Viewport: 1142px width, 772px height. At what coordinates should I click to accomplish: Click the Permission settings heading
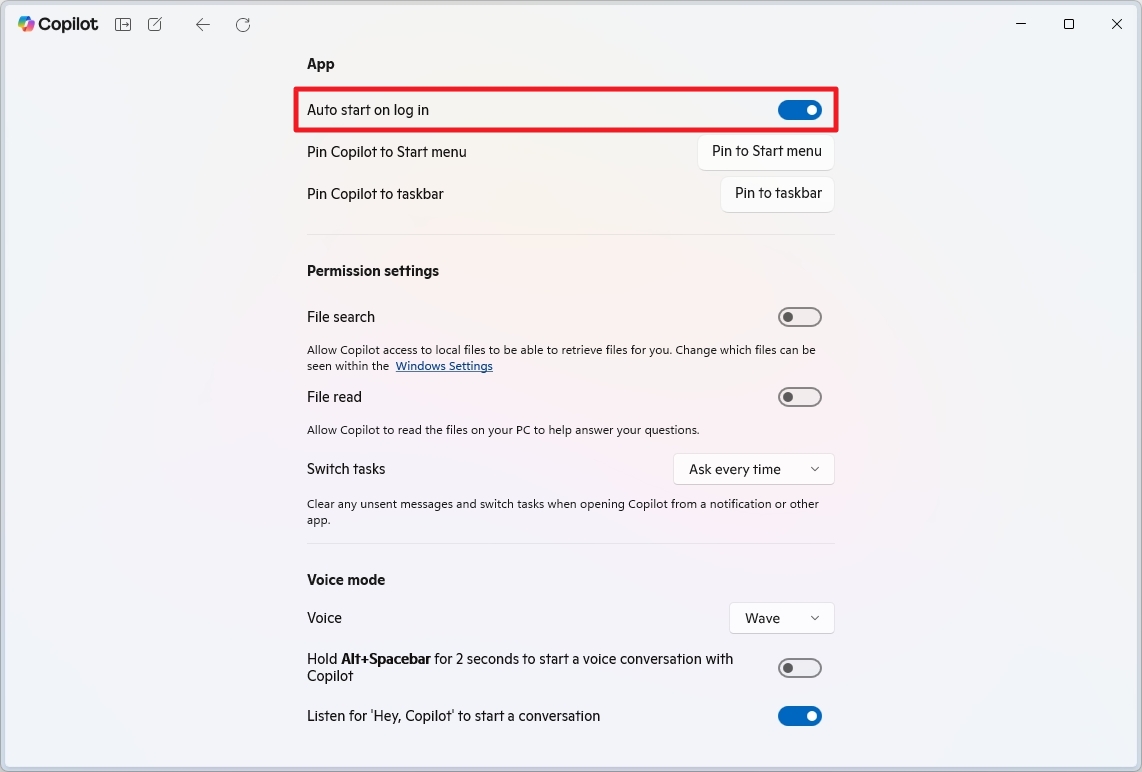(373, 271)
